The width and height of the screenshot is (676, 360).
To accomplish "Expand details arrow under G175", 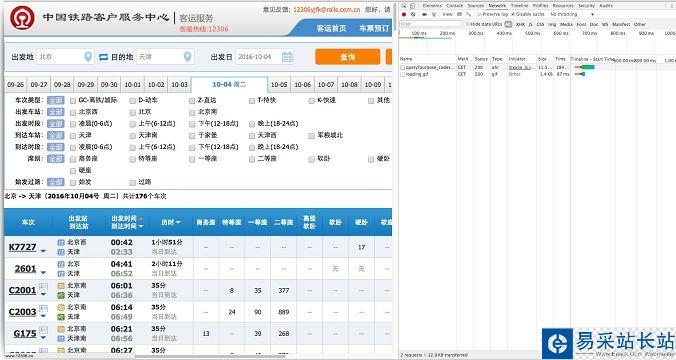I will (43, 338).
